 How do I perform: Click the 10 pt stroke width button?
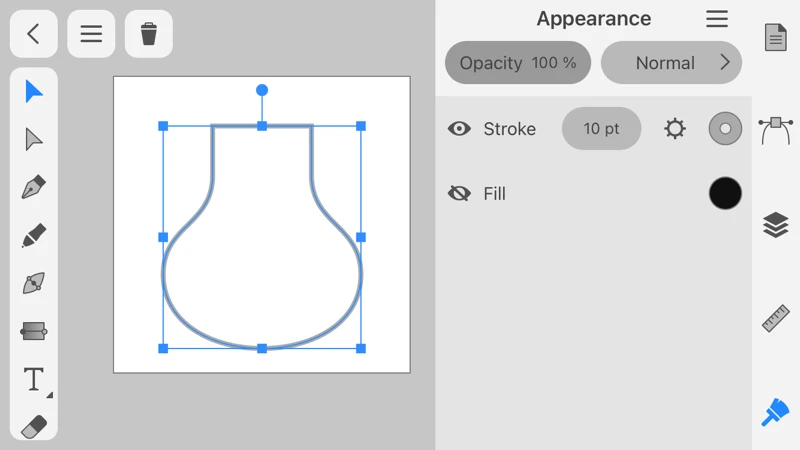coord(601,129)
